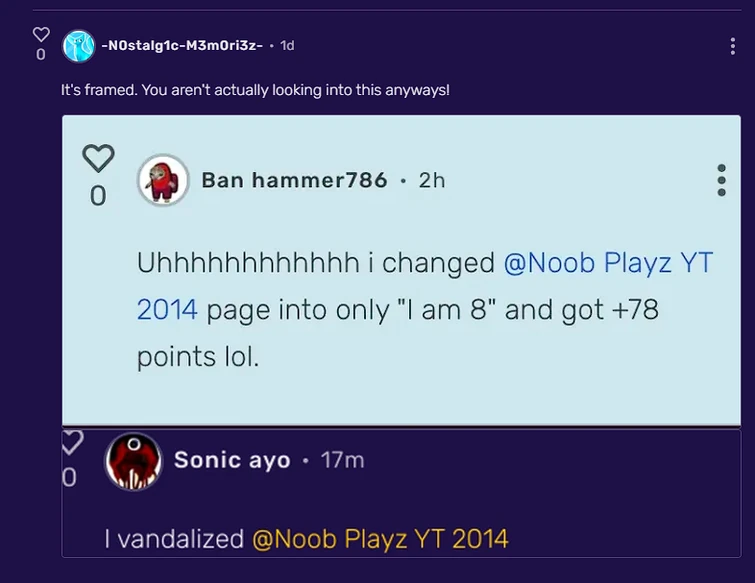Open Sonic ayo's dark red avatar

tap(133, 461)
